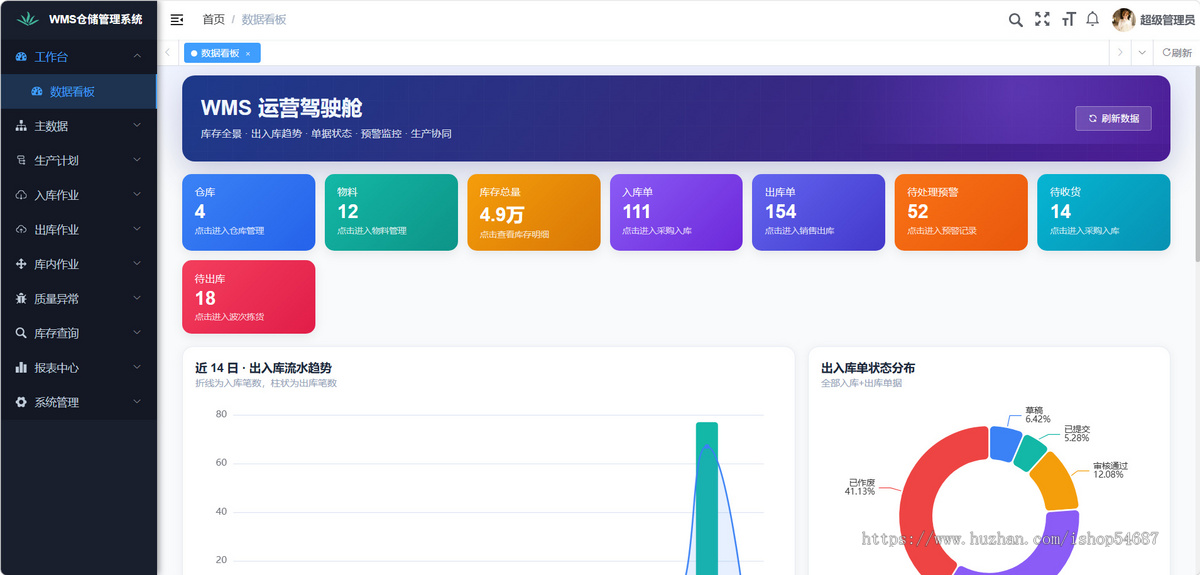This screenshot has width=1200, height=575.
Task: Click the 入库作业 cloud icon
Action: click(x=21, y=195)
